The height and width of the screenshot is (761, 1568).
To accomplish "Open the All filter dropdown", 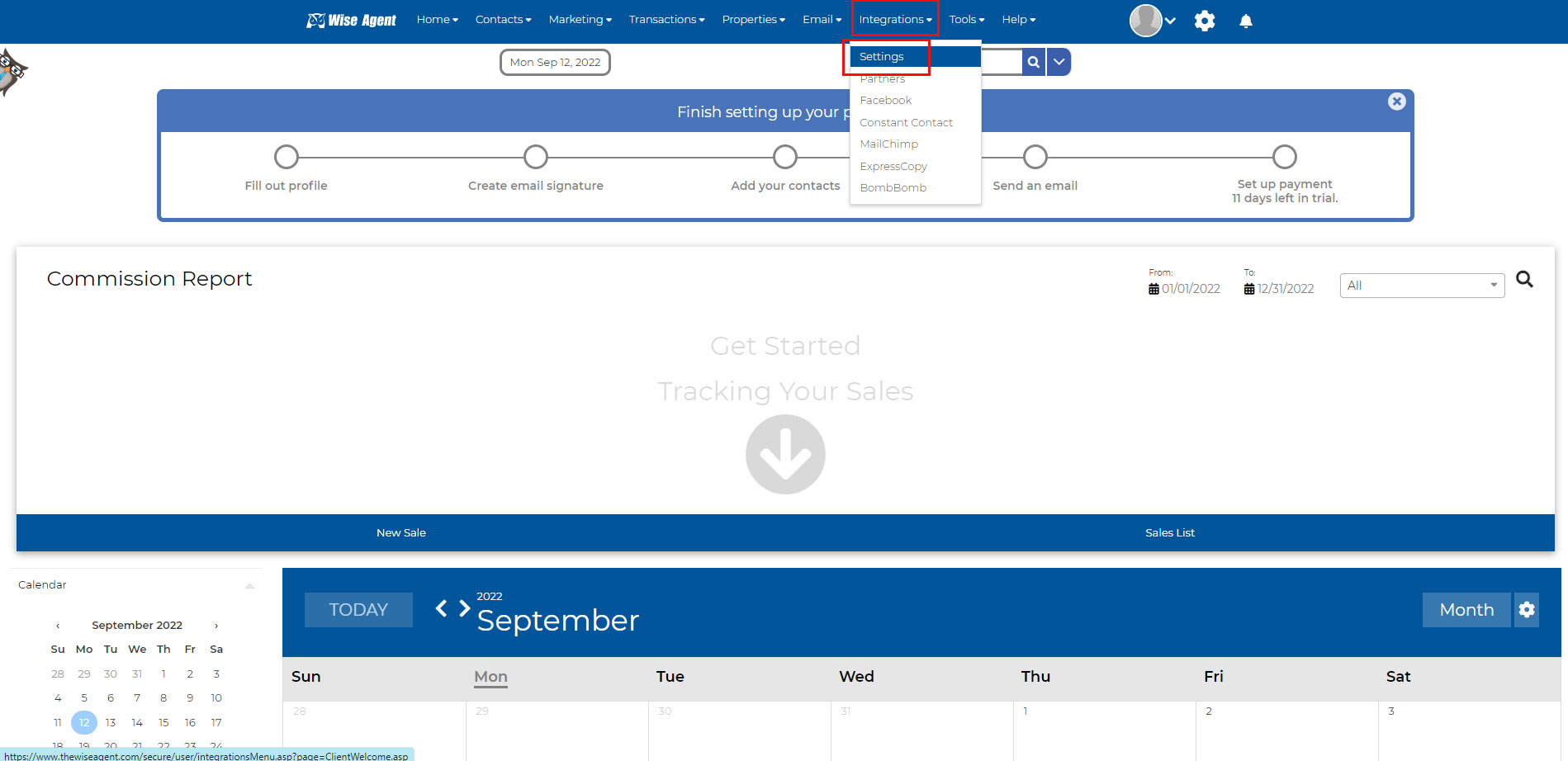I will coord(1421,286).
